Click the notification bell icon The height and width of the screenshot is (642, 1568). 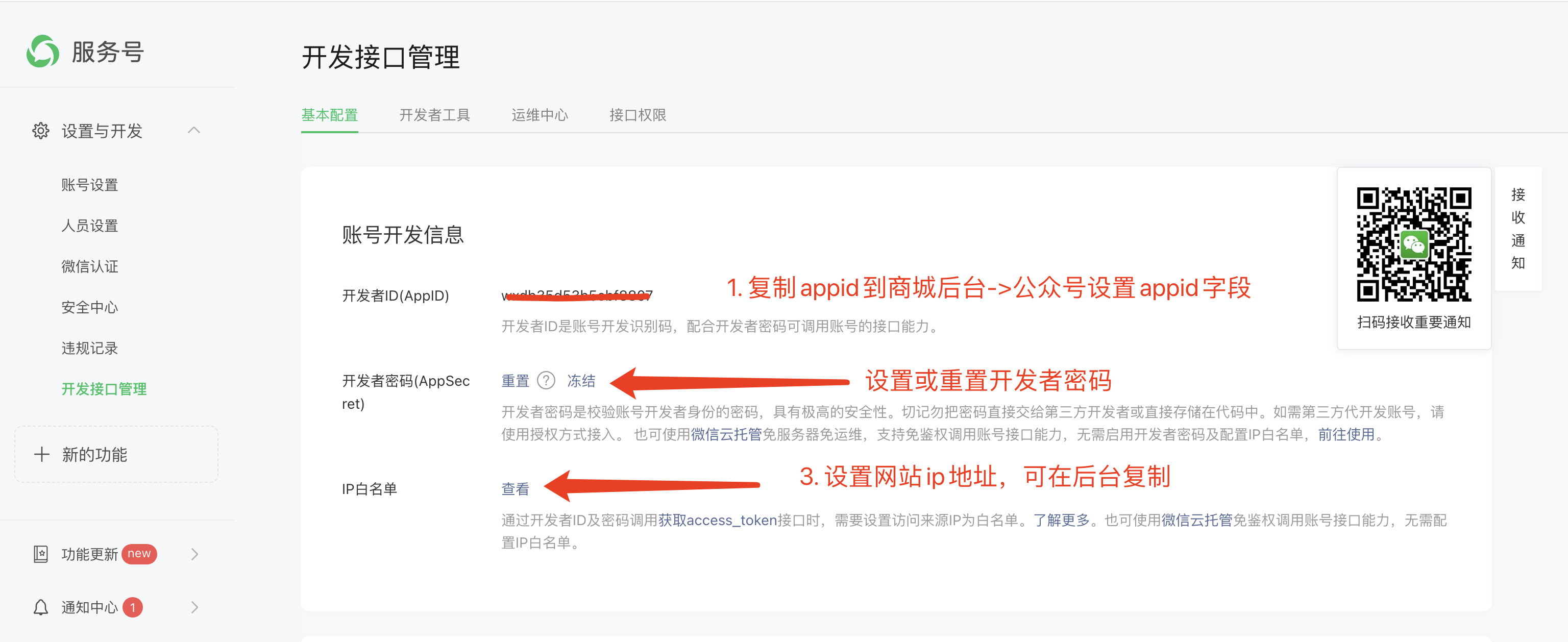tap(41, 607)
